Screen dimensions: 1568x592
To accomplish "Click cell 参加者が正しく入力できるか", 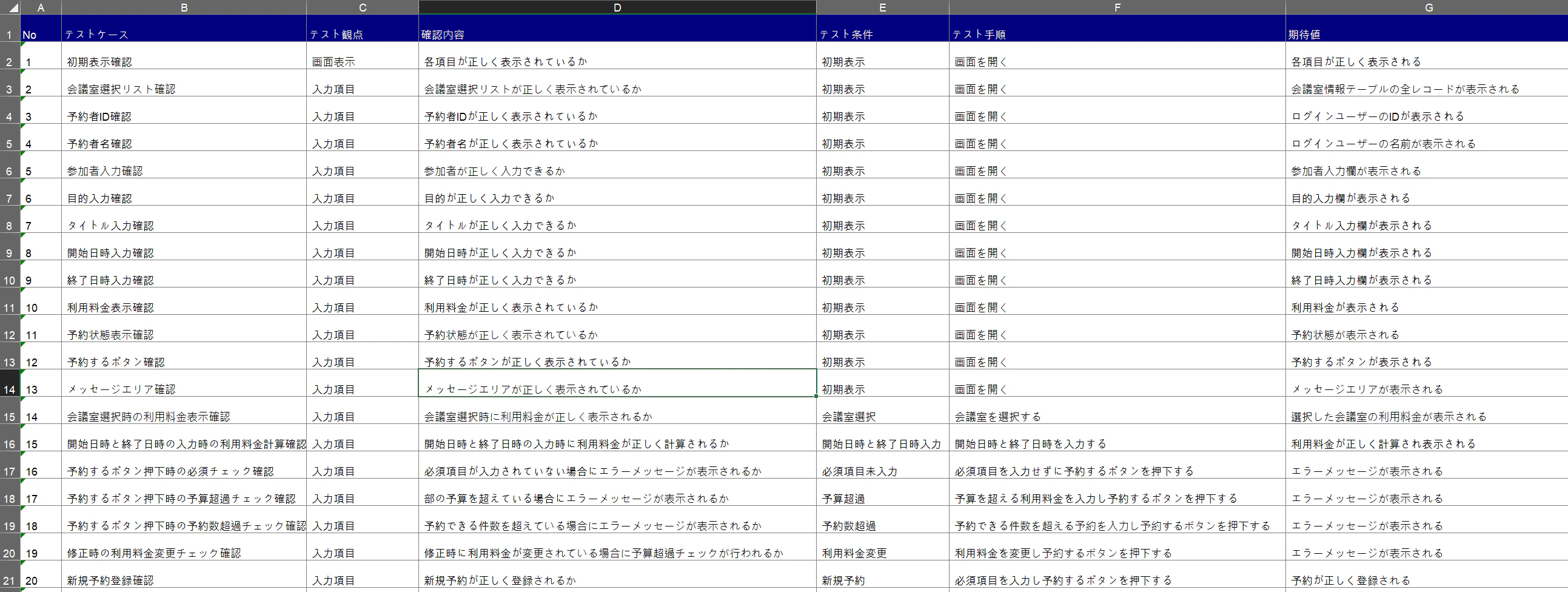I will click(617, 165).
